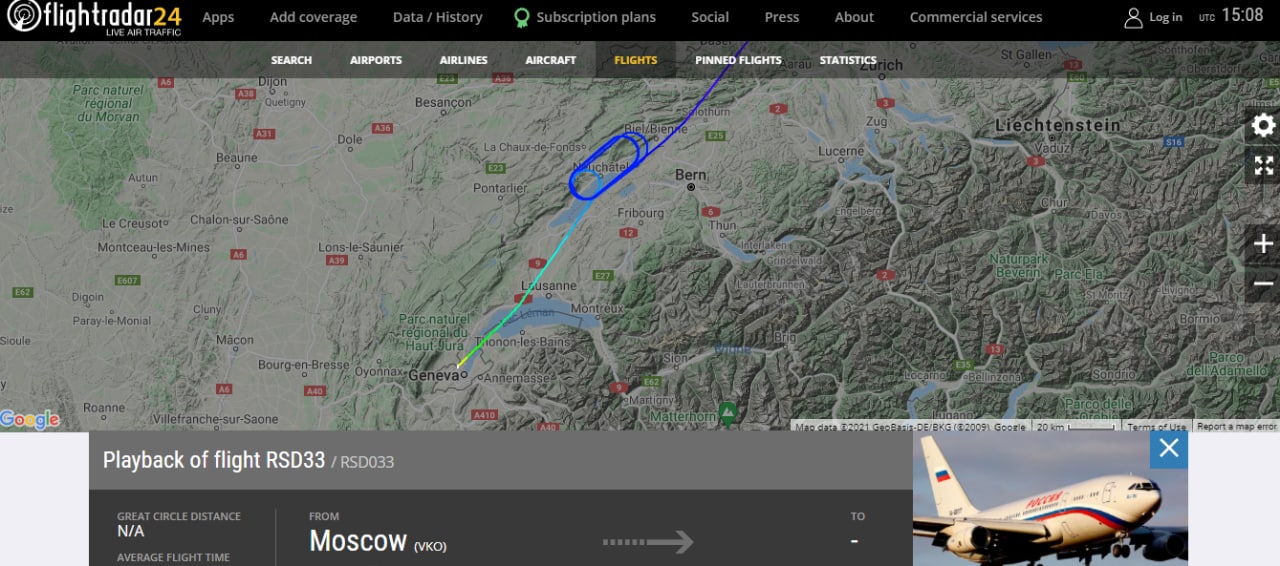The image size is (1280, 566).
Task: Switch to the Airports tab
Action: [376, 60]
